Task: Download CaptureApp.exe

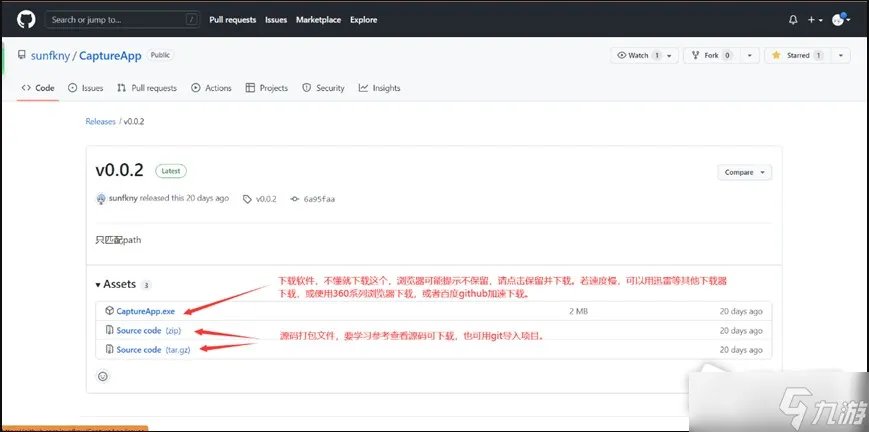Action: [x=145, y=311]
